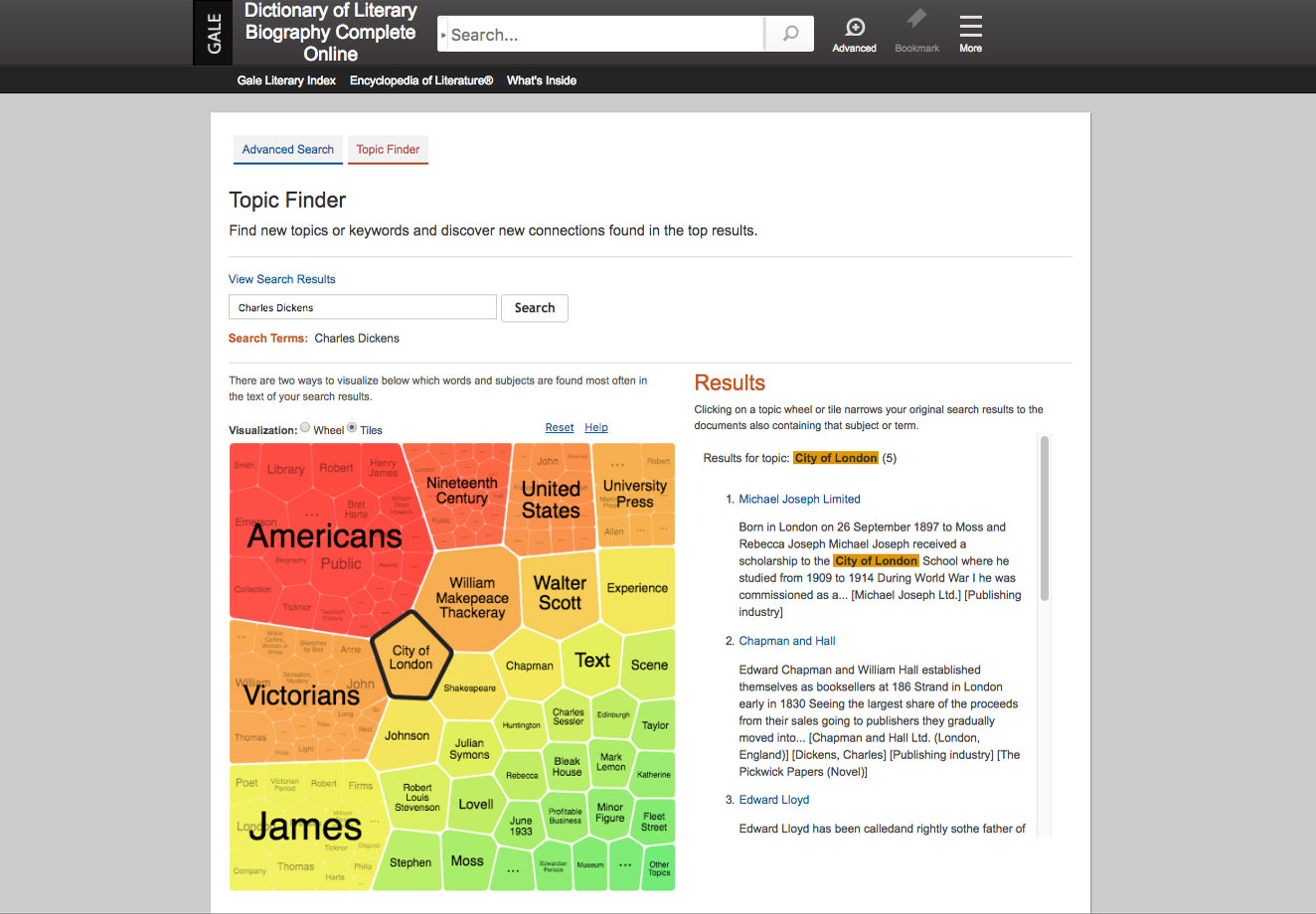This screenshot has height=914, width=1316.
Task: Select the Johnson tile
Action: tap(408, 736)
